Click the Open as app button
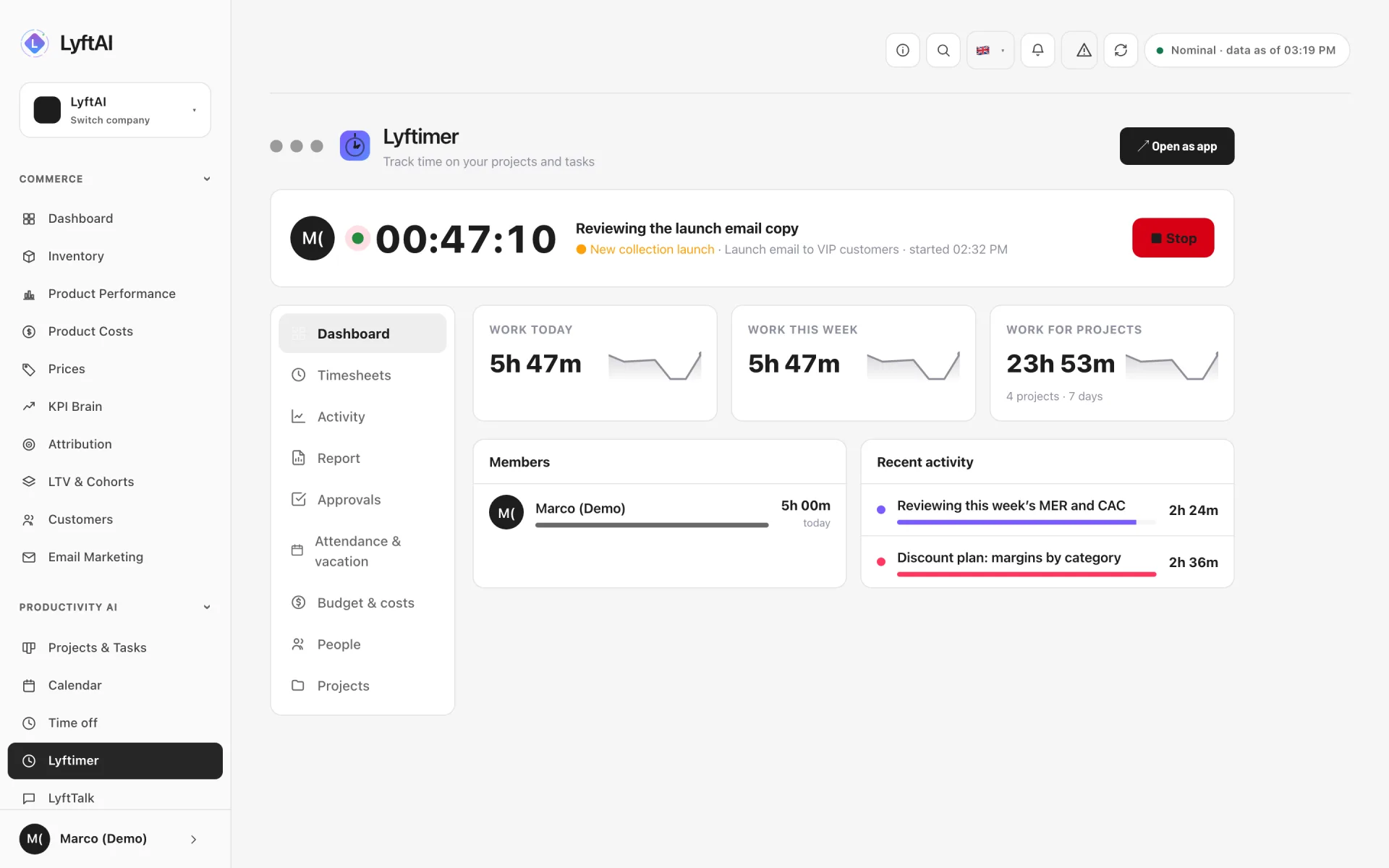 tap(1176, 146)
